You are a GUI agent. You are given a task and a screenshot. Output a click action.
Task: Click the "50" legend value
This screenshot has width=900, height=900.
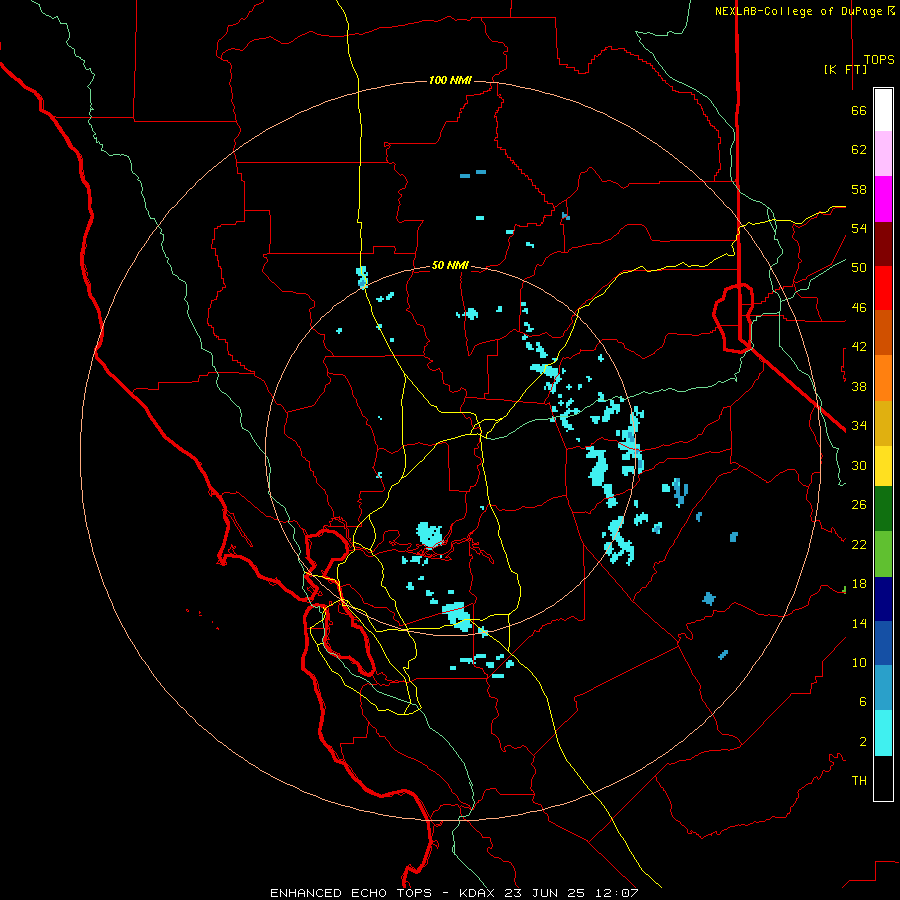[x=859, y=268]
